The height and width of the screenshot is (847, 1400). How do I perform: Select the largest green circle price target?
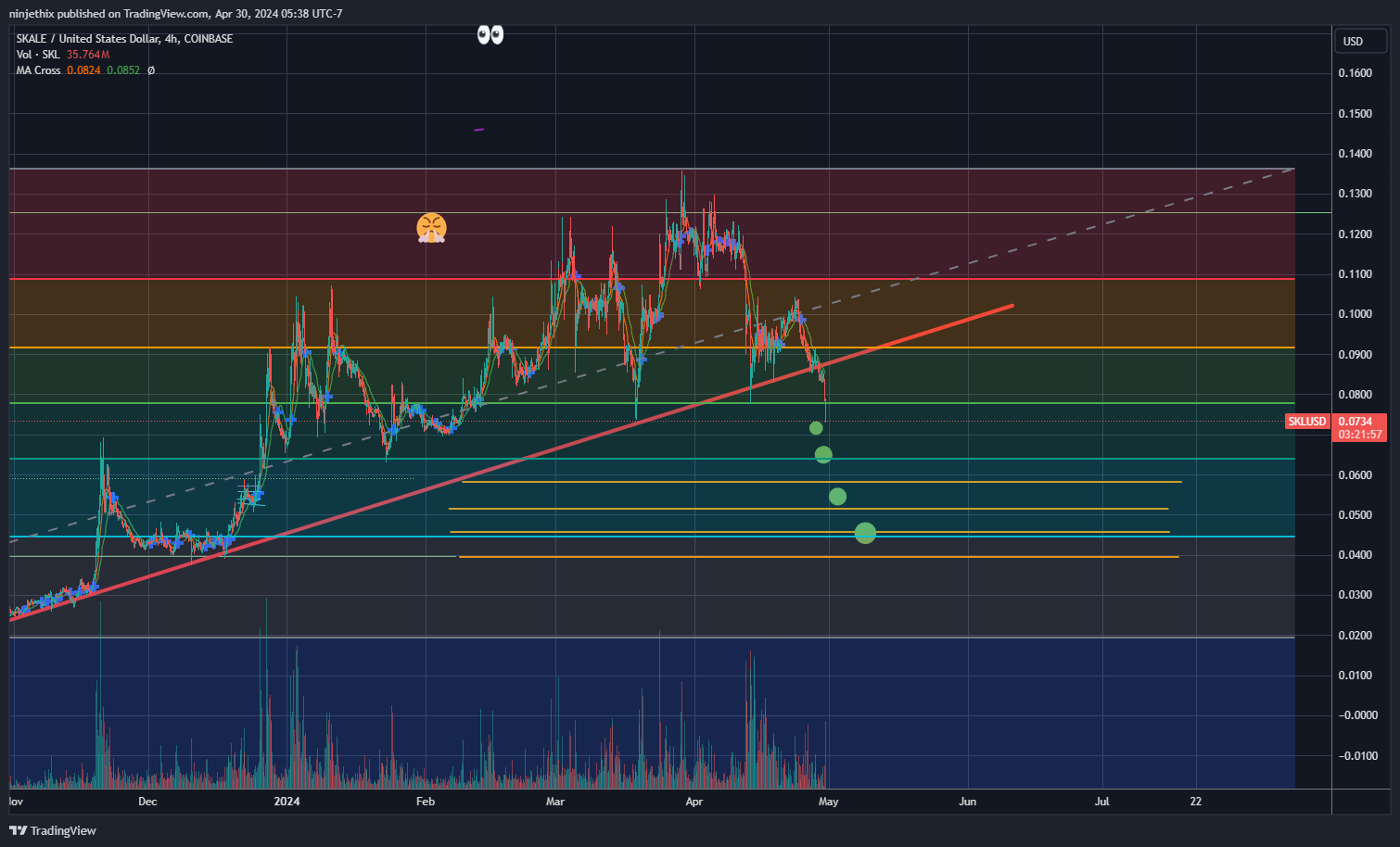click(865, 533)
